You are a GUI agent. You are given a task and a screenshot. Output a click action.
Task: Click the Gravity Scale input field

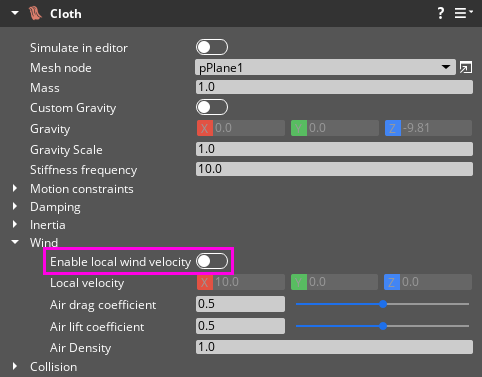[x=334, y=149]
